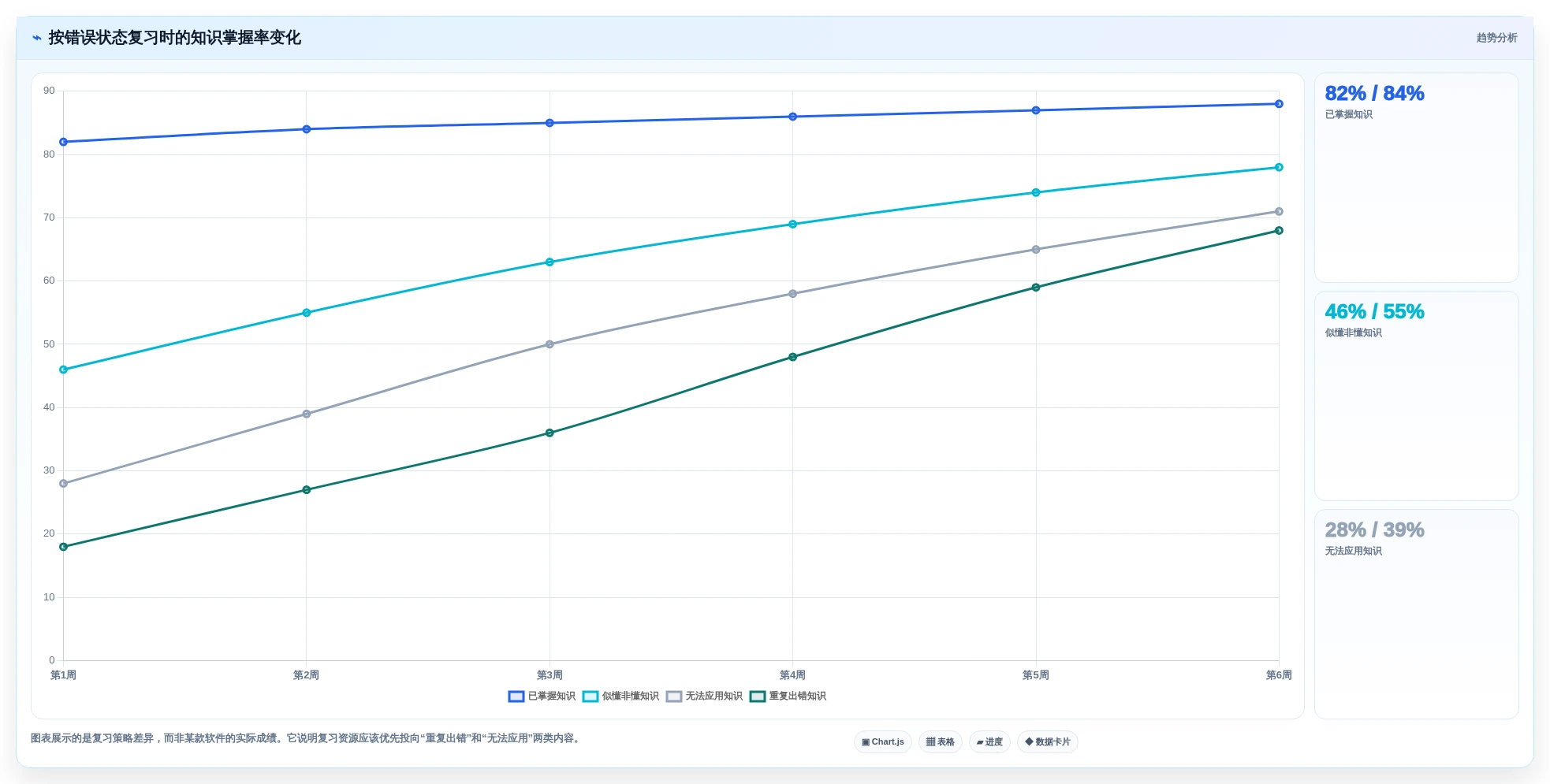Click the 第2周 x-axis label

[x=307, y=675]
